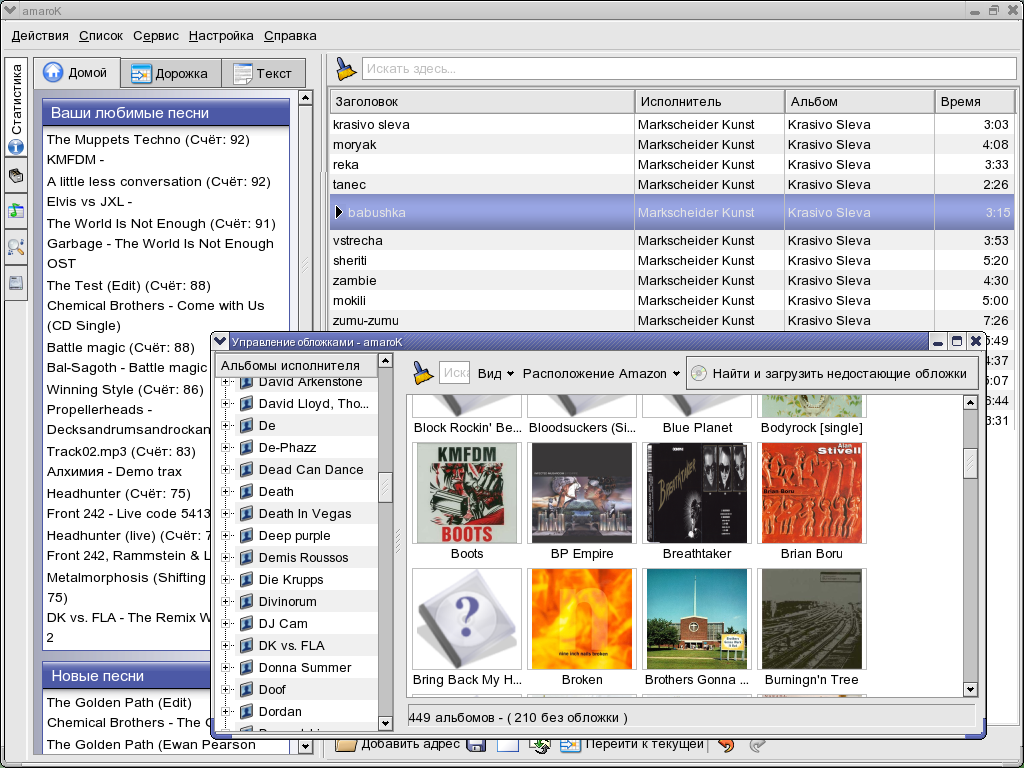Viewport: 1024px width, 768px height.
Task: Select the Broken album cover
Action: click(582, 618)
